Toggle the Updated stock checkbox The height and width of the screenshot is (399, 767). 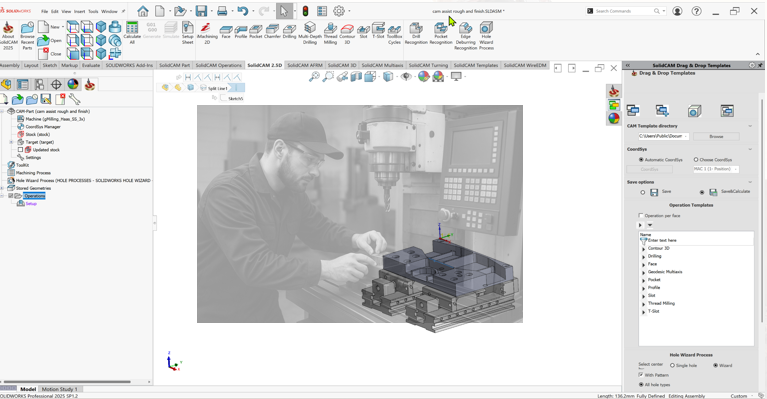pyautogui.click(x=20, y=150)
